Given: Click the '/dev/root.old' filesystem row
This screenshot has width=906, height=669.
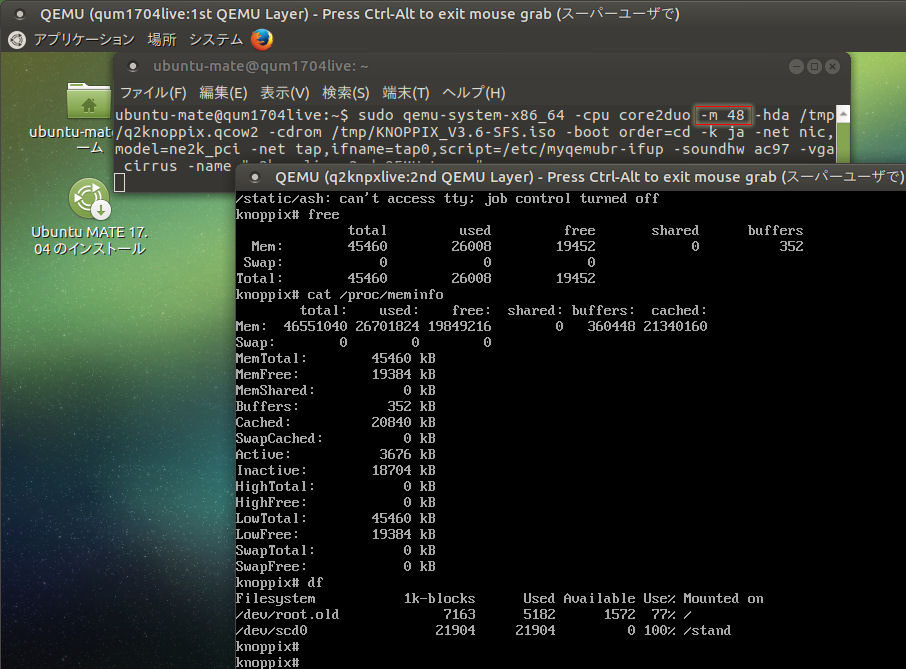Looking at the screenshot, I should [463, 615].
